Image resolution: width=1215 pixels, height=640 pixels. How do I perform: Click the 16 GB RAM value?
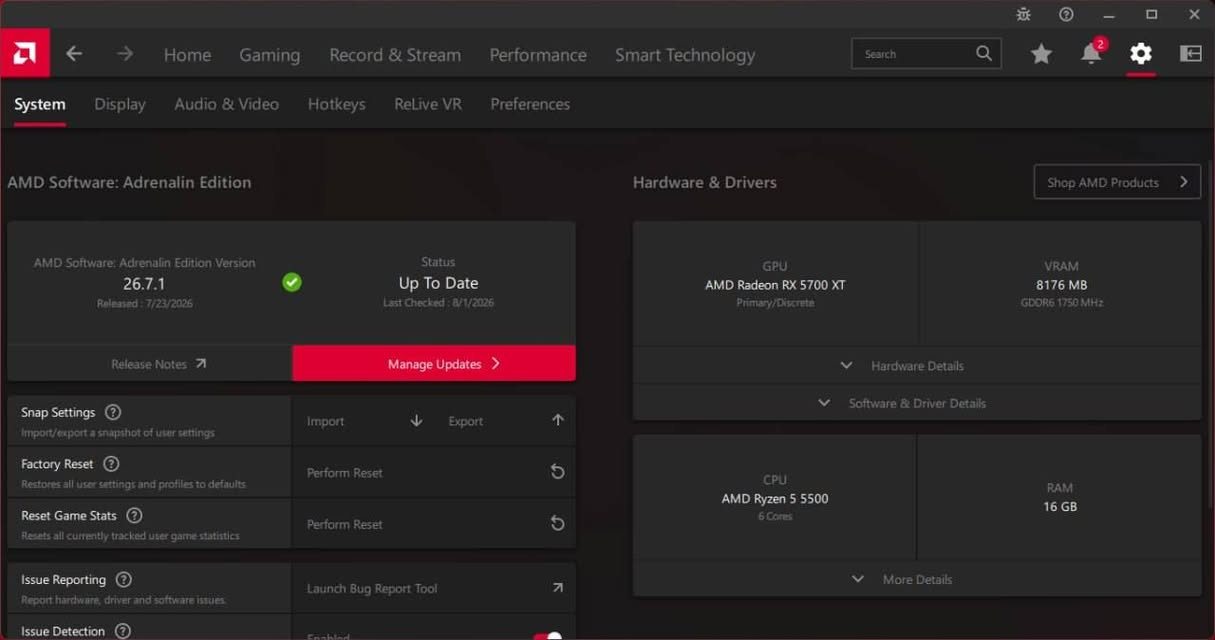pos(1060,506)
